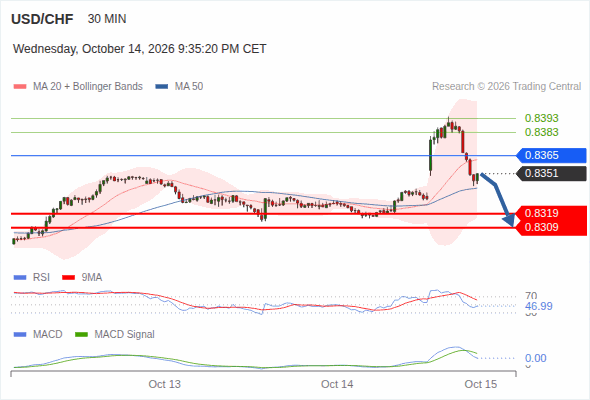The width and height of the screenshot is (590, 400).
Task: Click the 9MA red legend swatch
Action: (68, 278)
